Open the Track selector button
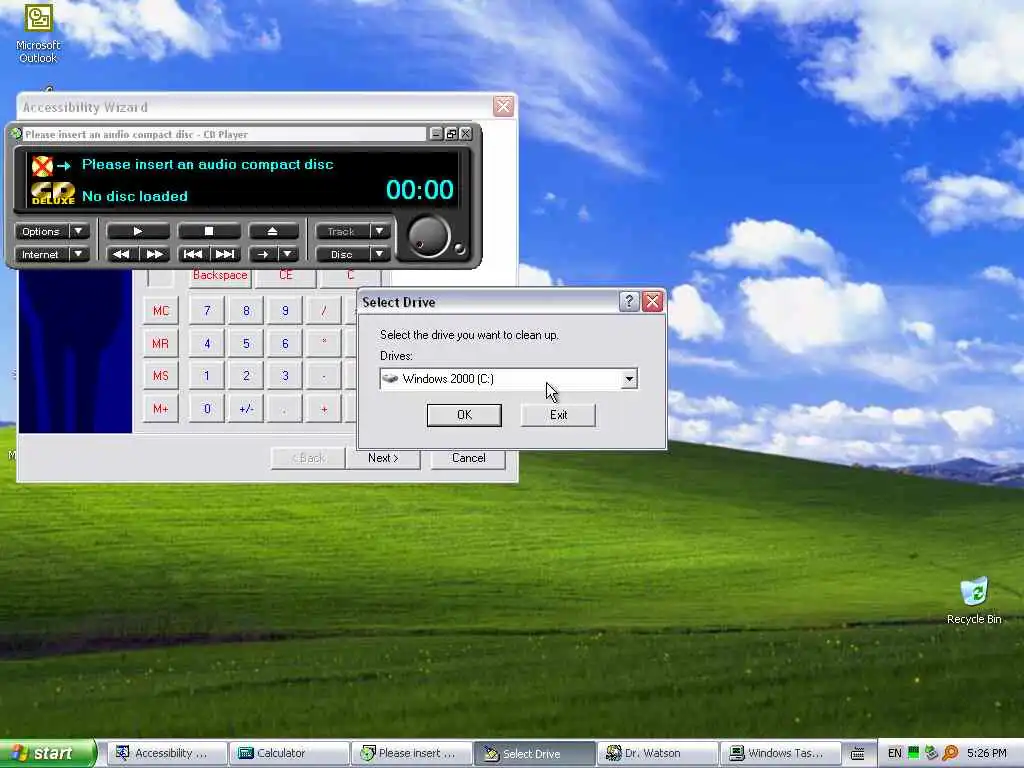 342,231
